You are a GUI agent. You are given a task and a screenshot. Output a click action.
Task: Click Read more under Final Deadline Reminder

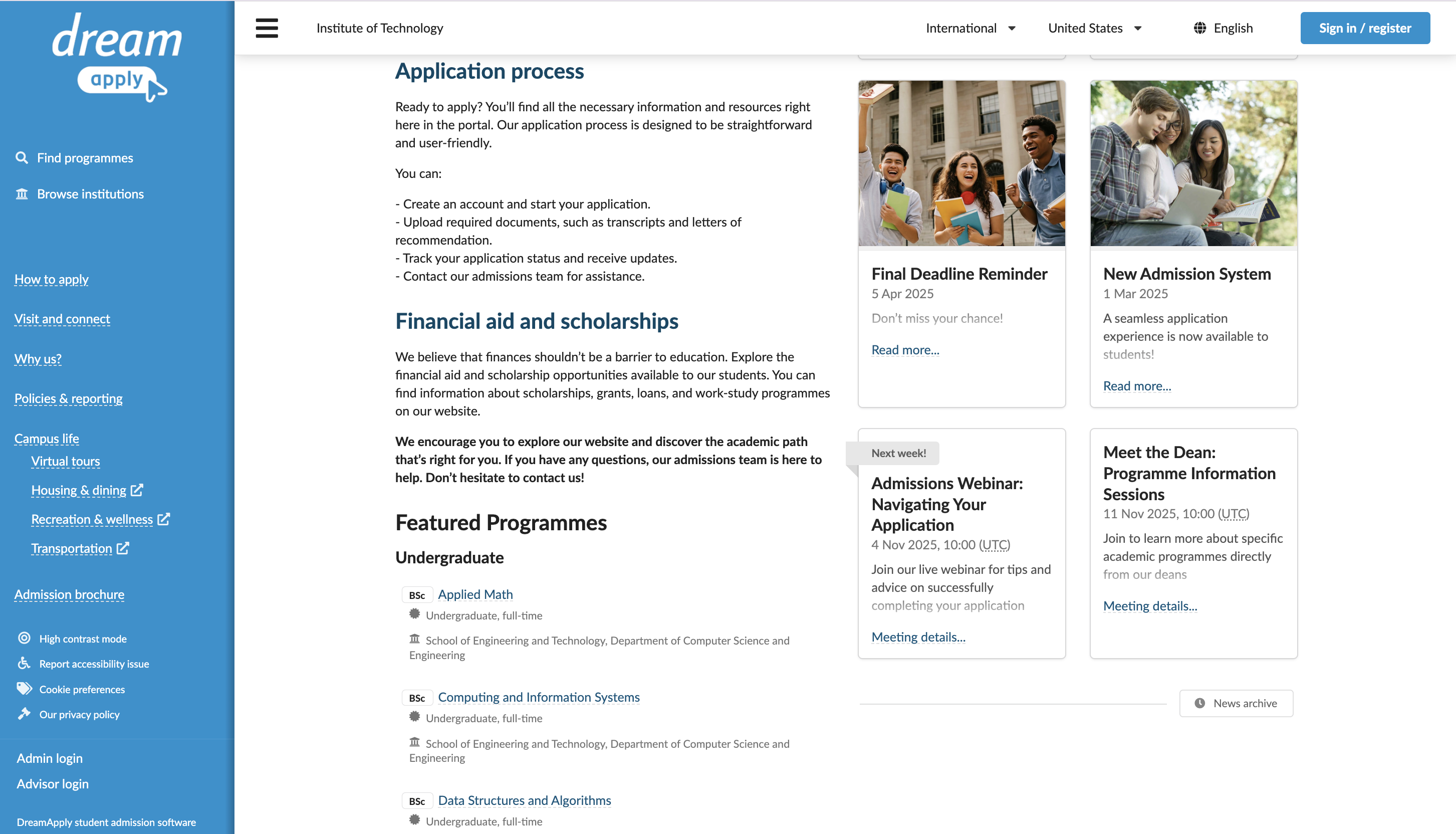(x=905, y=349)
